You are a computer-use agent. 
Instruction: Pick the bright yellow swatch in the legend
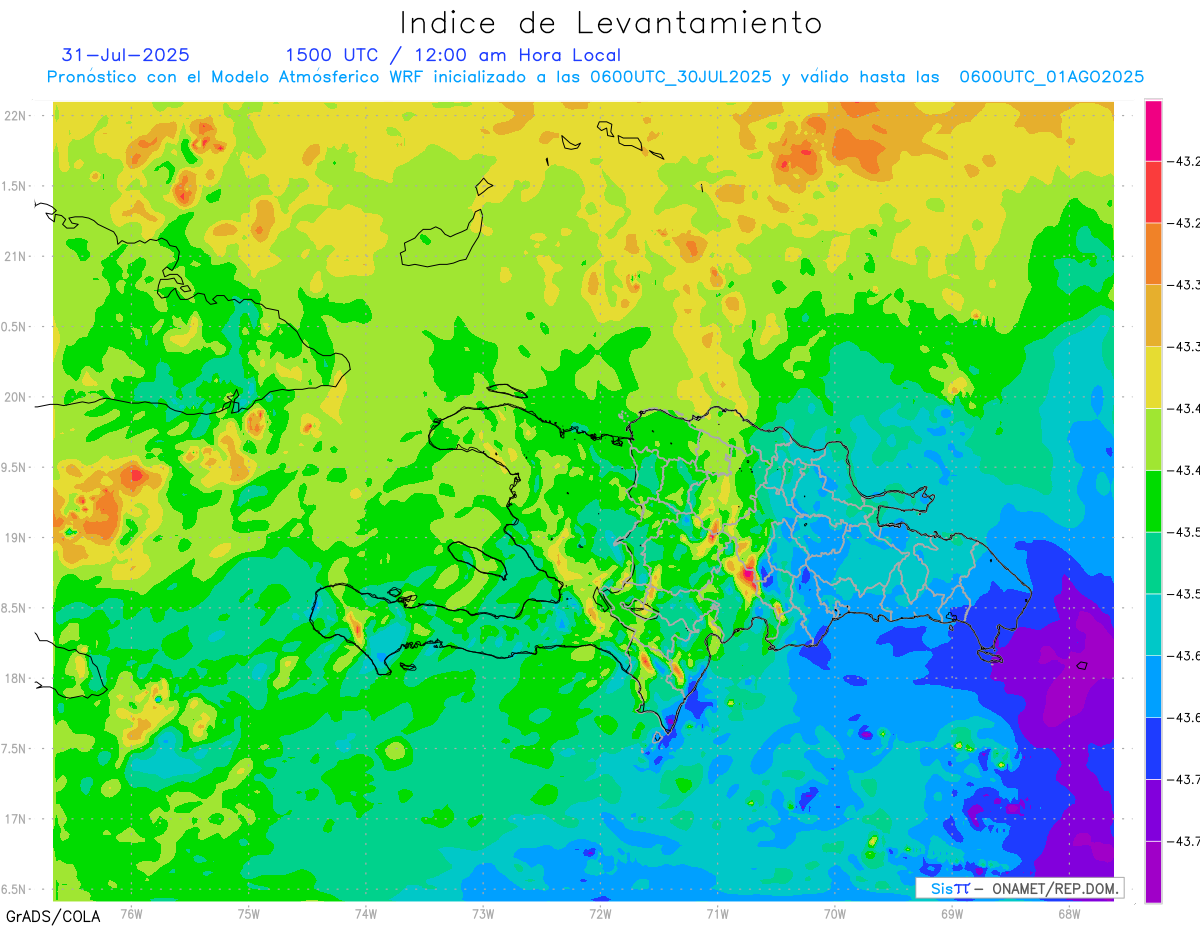[x=1153, y=377]
